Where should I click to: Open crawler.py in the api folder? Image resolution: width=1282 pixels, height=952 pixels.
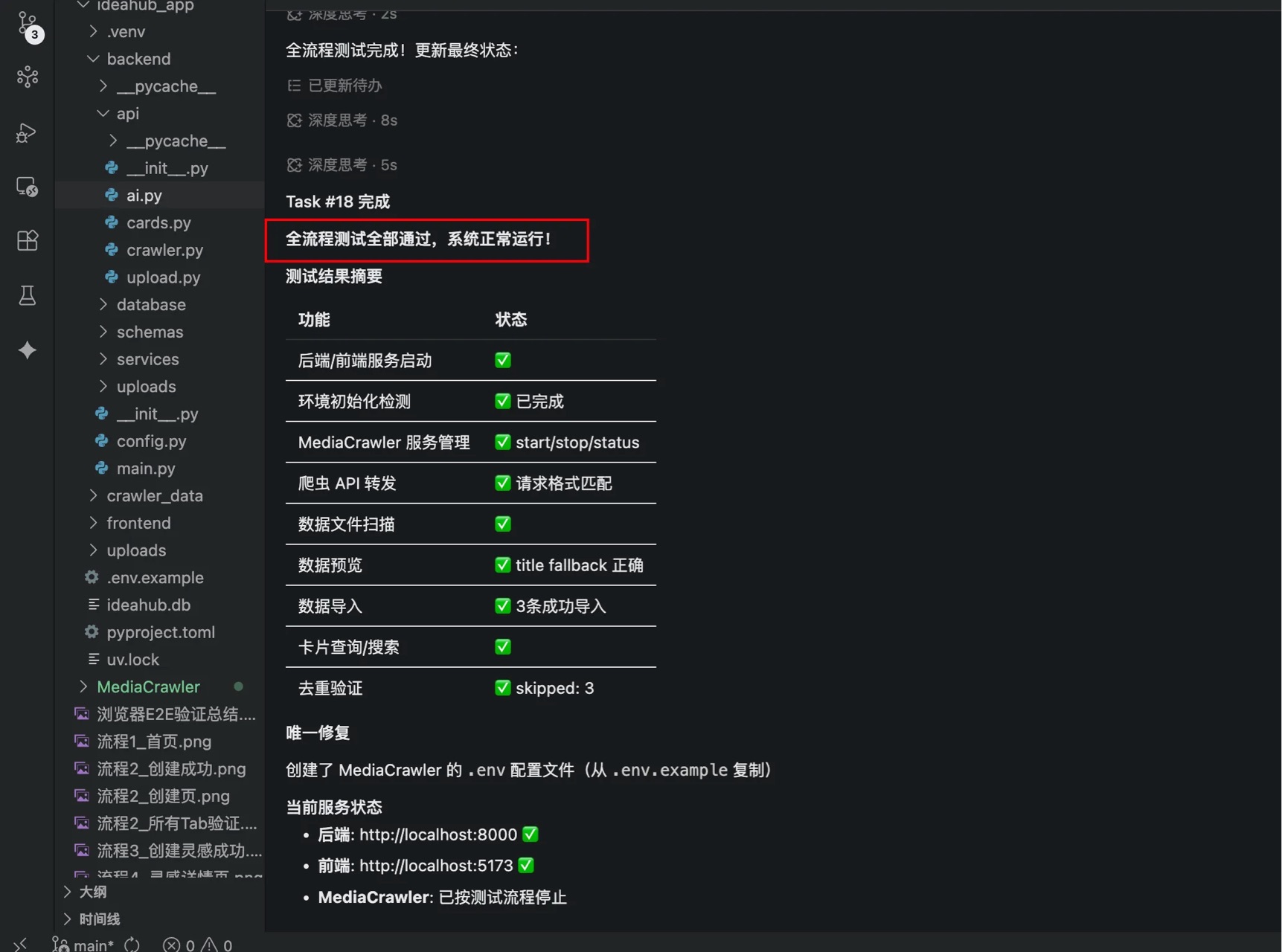tap(164, 250)
